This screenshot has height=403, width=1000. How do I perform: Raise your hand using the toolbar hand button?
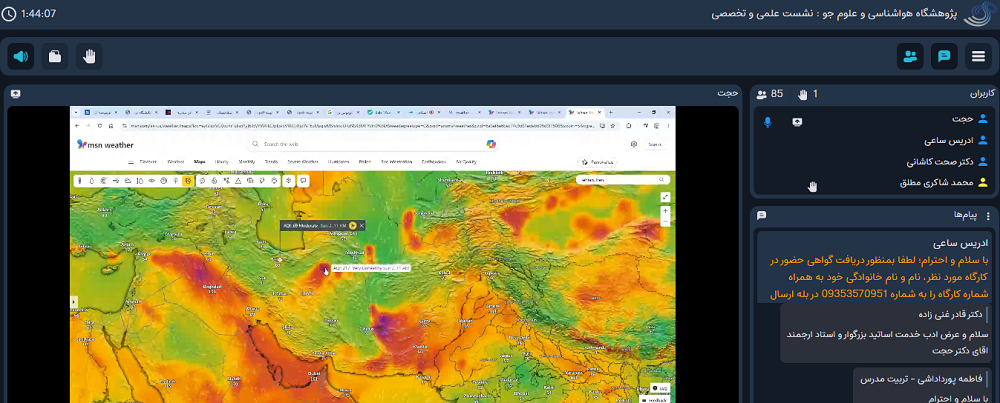pos(89,56)
